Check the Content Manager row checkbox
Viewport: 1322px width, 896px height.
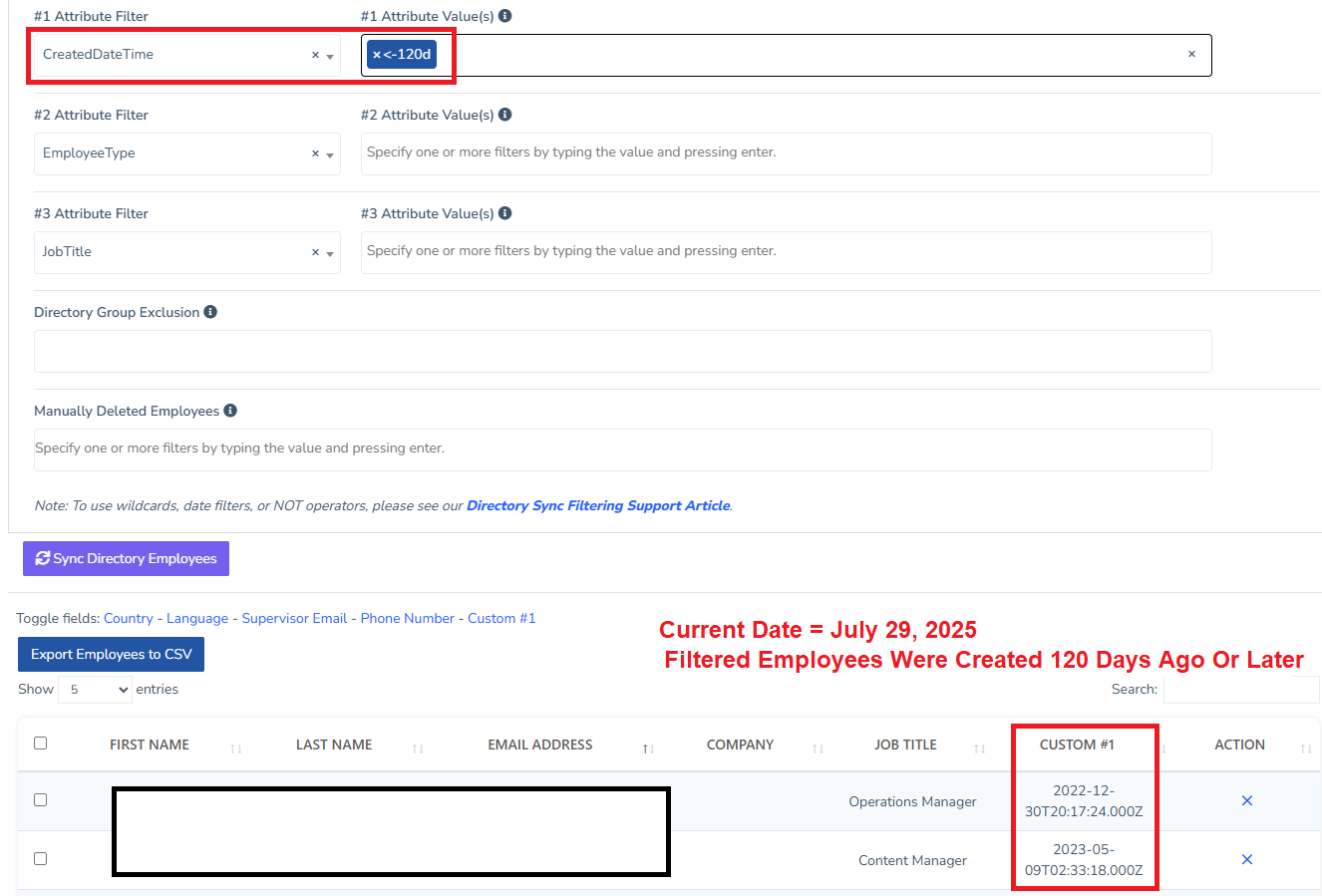[x=41, y=859]
